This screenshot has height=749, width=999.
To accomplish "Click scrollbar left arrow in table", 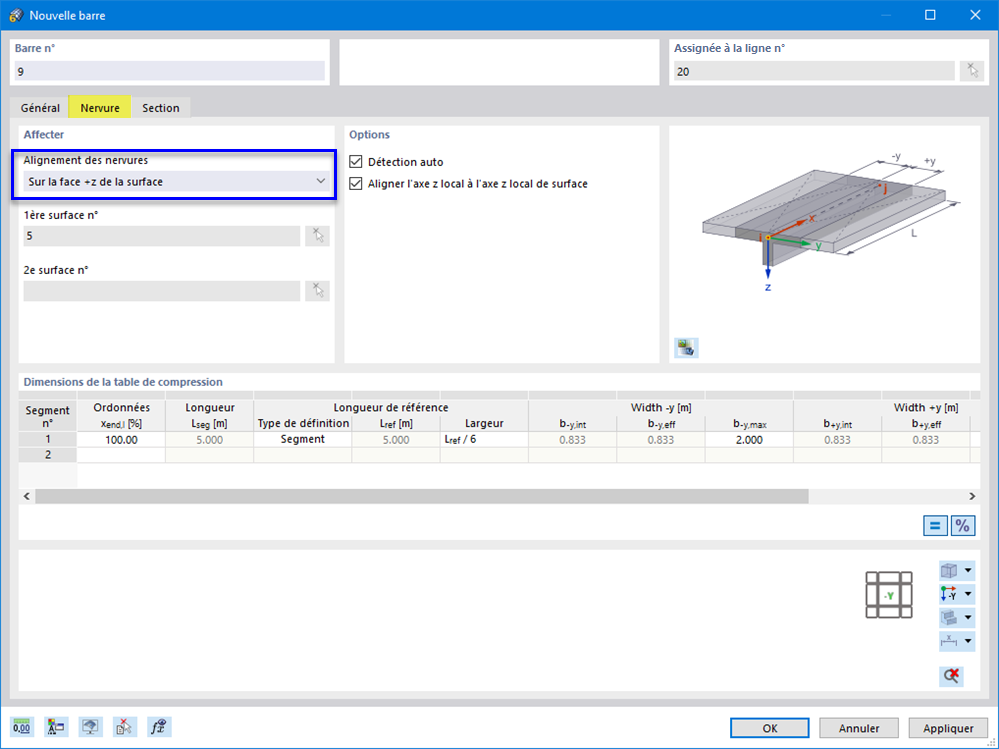I will 27,496.
